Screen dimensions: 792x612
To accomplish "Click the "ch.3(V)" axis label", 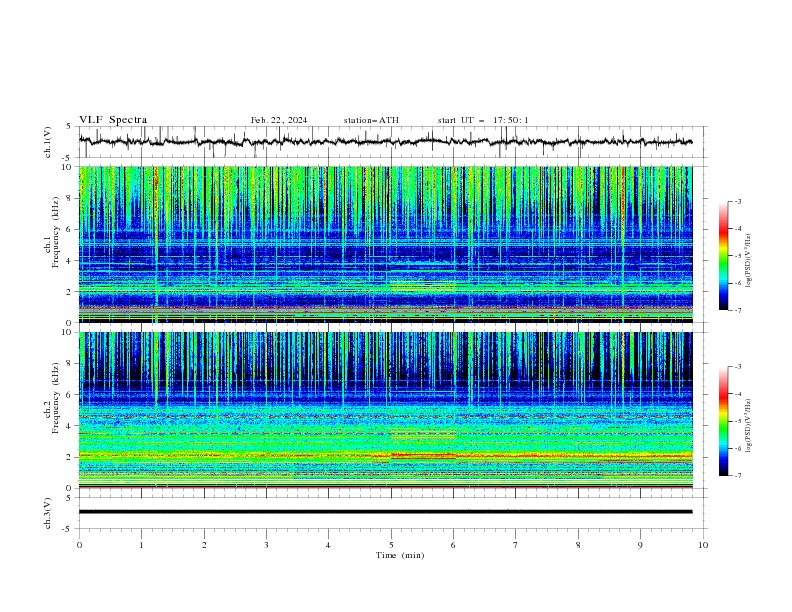I will (x=48, y=513).
